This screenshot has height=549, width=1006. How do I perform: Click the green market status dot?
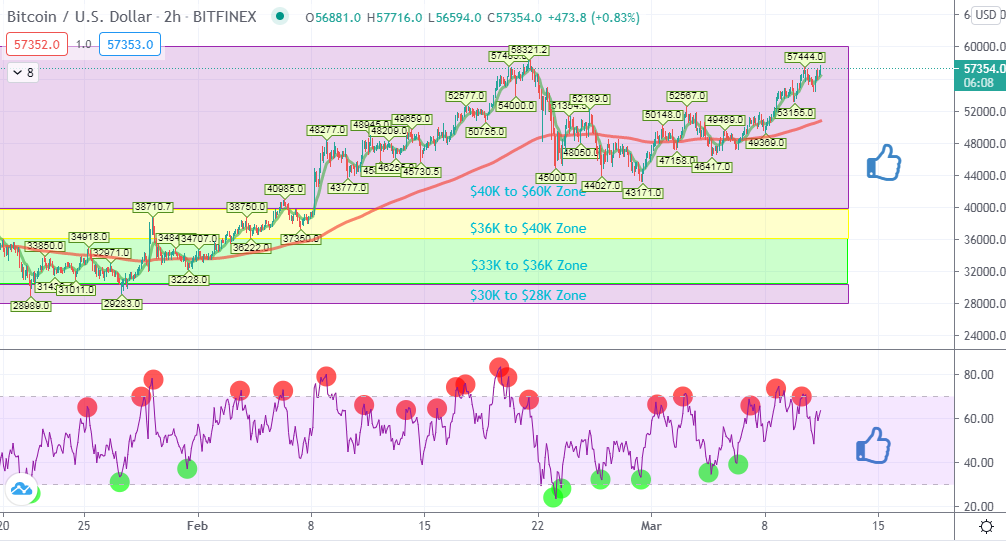279,17
